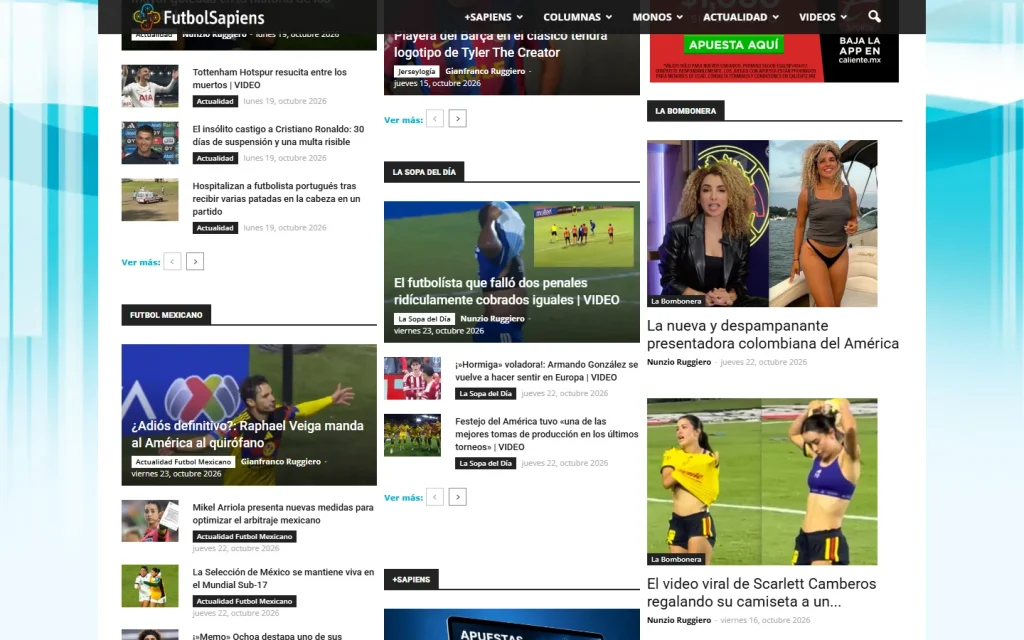Image resolution: width=1024 pixels, height=640 pixels.
Task: Click Cristiano Ronaldo thumbnail
Action: pos(150,142)
